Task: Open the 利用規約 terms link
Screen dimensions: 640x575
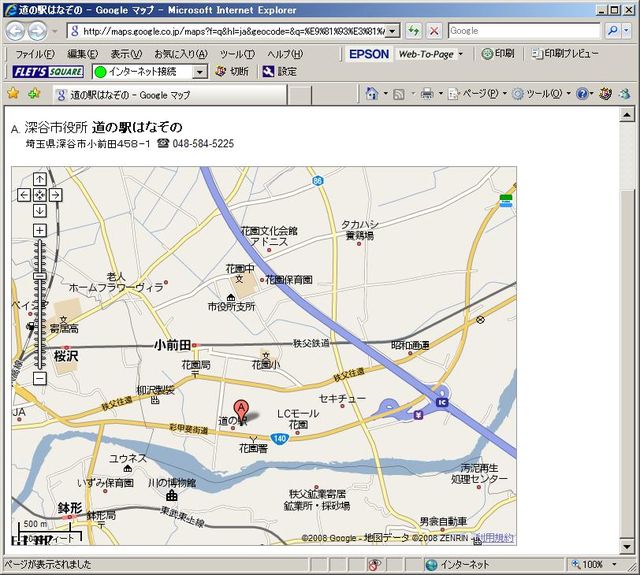Action: pos(495,538)
